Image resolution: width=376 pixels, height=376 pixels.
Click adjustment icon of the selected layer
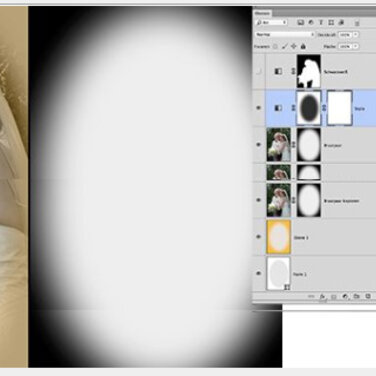pos(278,108)
